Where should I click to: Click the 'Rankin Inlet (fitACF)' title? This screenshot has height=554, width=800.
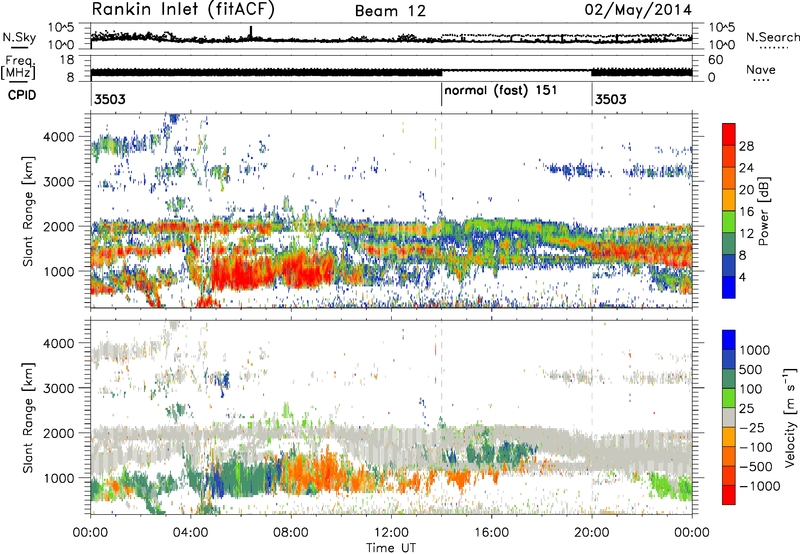point(183,10)
